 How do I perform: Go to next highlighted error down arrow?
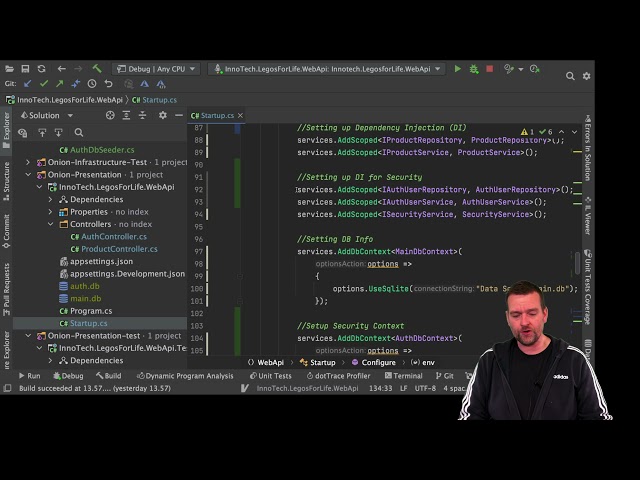tap(574, 132)
